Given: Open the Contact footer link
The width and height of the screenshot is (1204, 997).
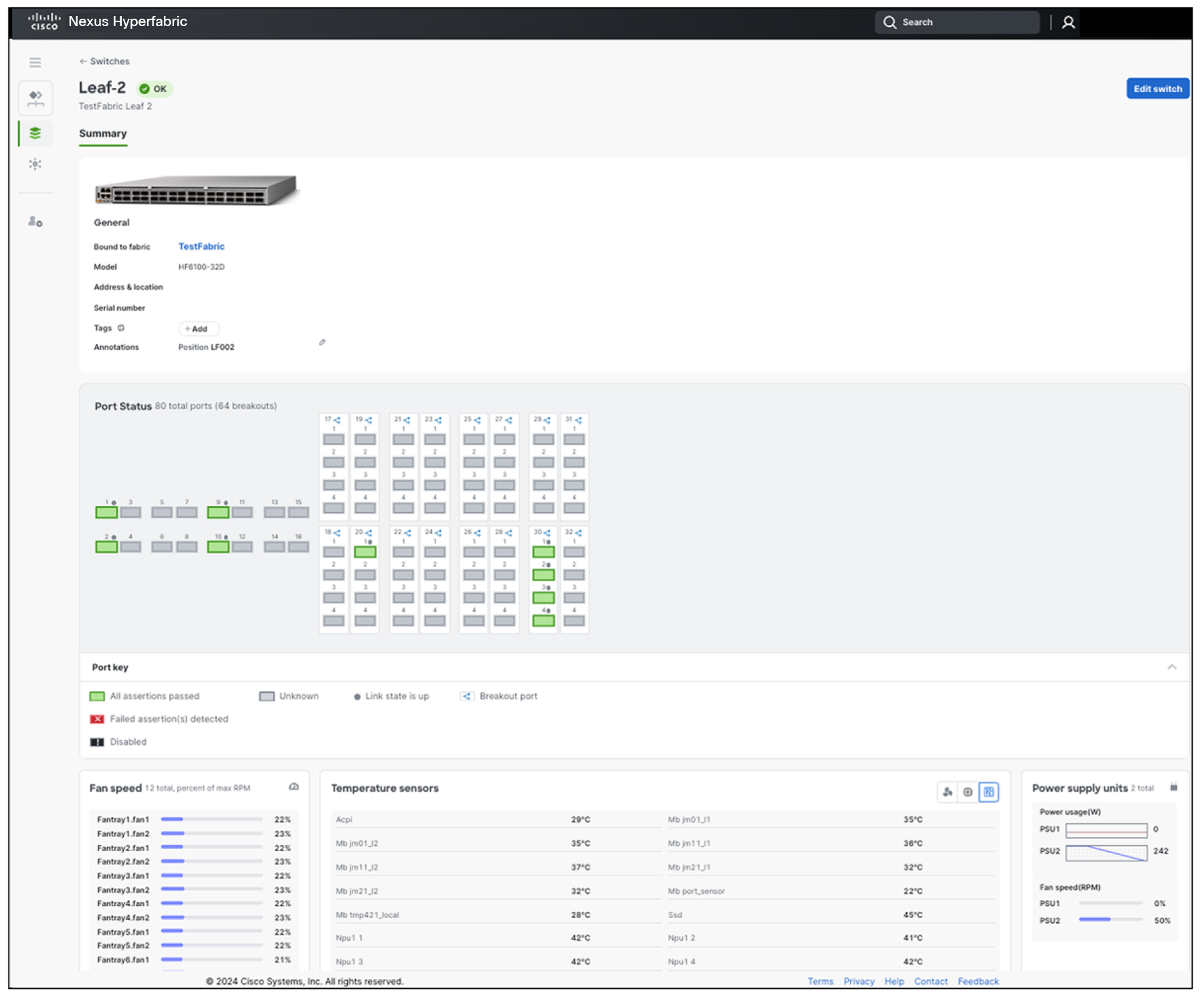Looking at the screenshot, I should click(931, 981).
